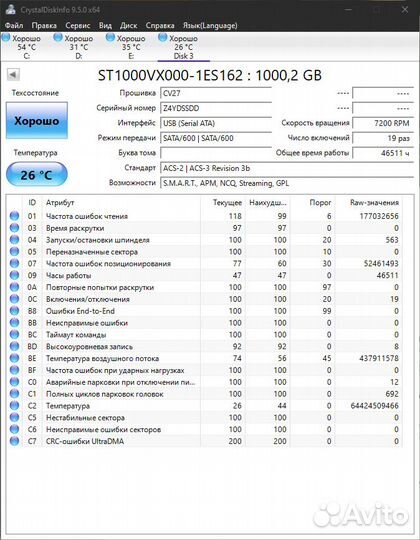Select the Частота ошибок чтения row text
This screenshot has width=420, height=540.
tap(87, 216)
